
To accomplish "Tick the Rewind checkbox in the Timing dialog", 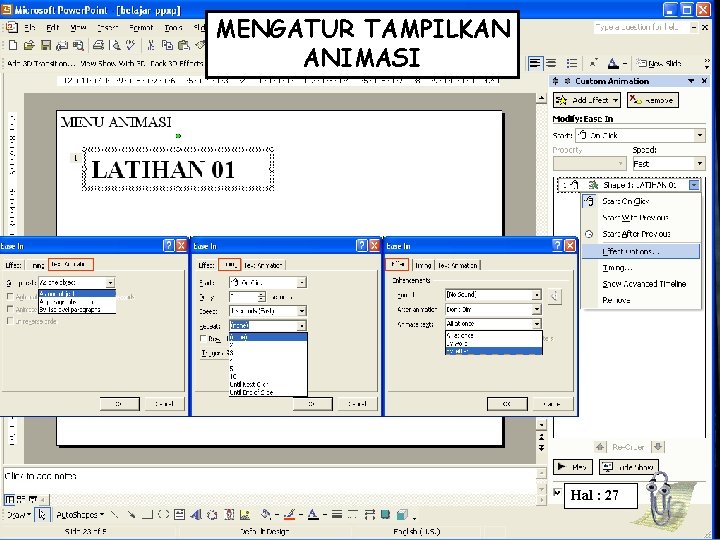I will [x=203, y=339].
